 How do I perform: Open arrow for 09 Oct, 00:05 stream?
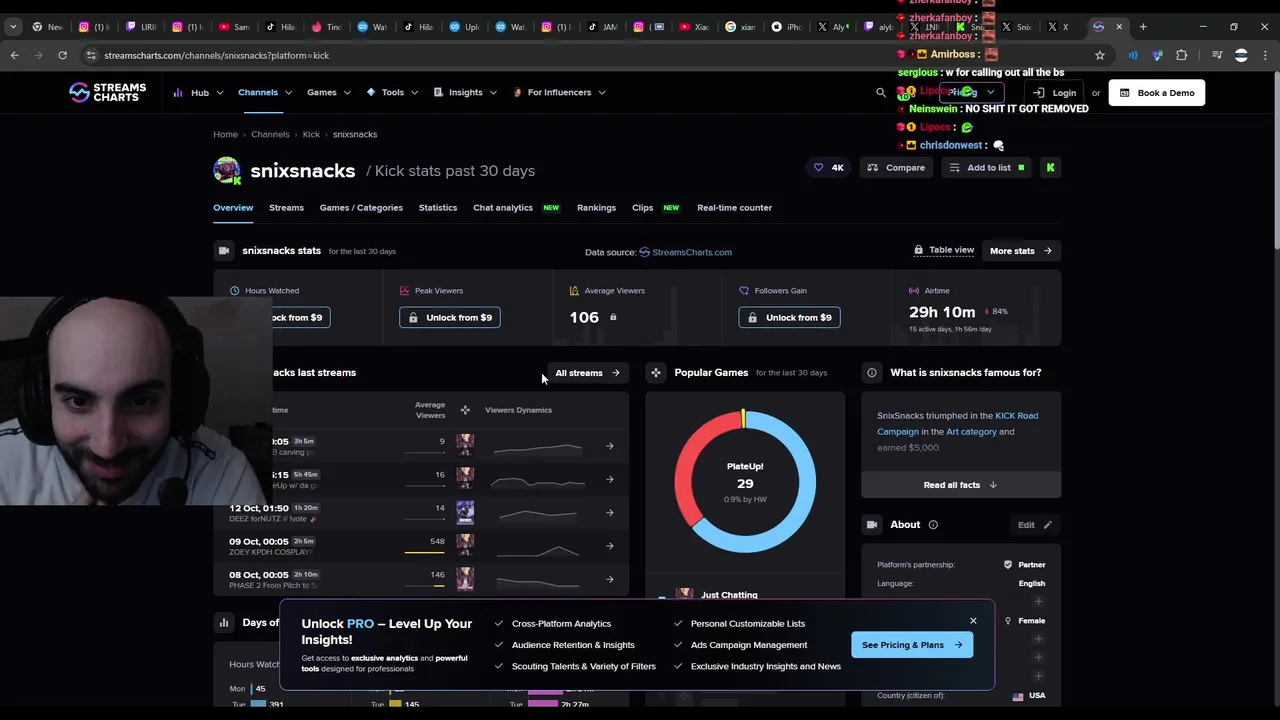pos(610,546)
